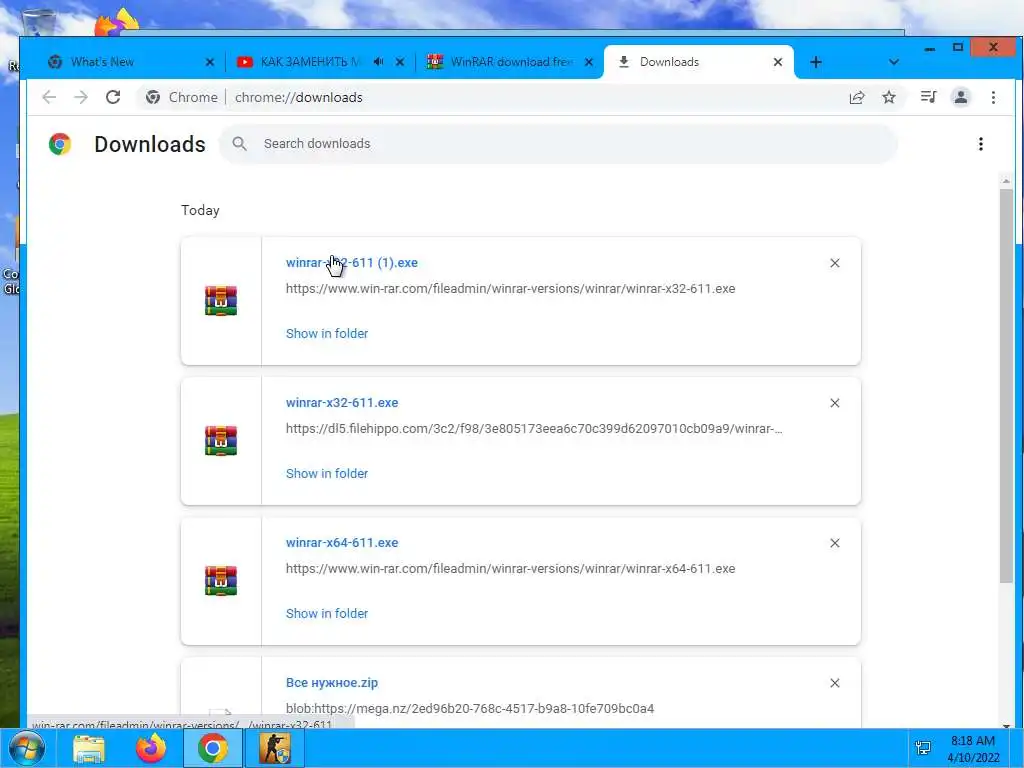Focus the Search downloads field
This screenshot has width=1024, height=768.
pos(558,144)
